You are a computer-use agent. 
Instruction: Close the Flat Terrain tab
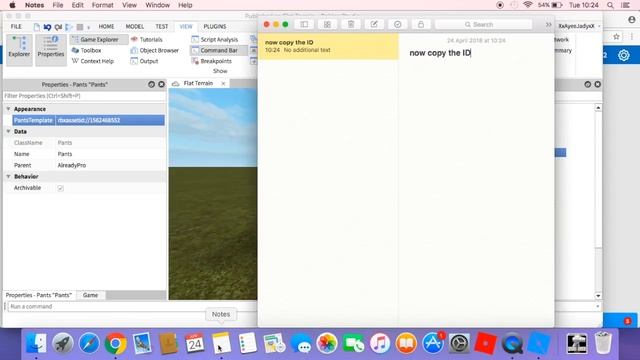223,83
